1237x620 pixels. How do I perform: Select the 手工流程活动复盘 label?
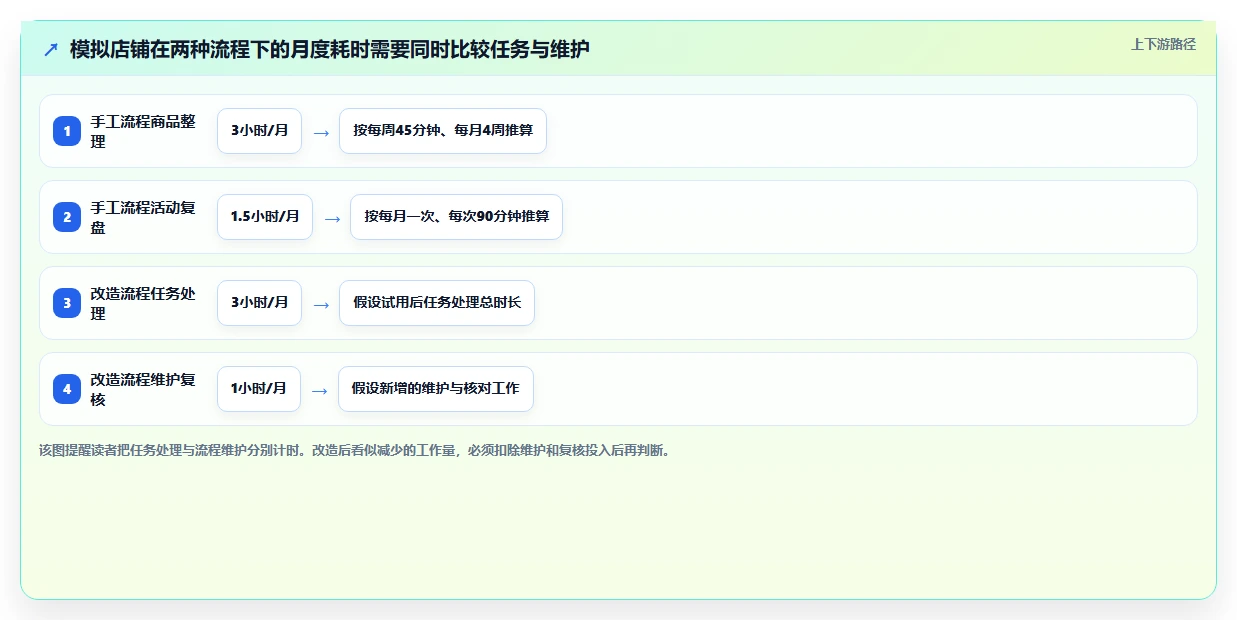[143, 217]
